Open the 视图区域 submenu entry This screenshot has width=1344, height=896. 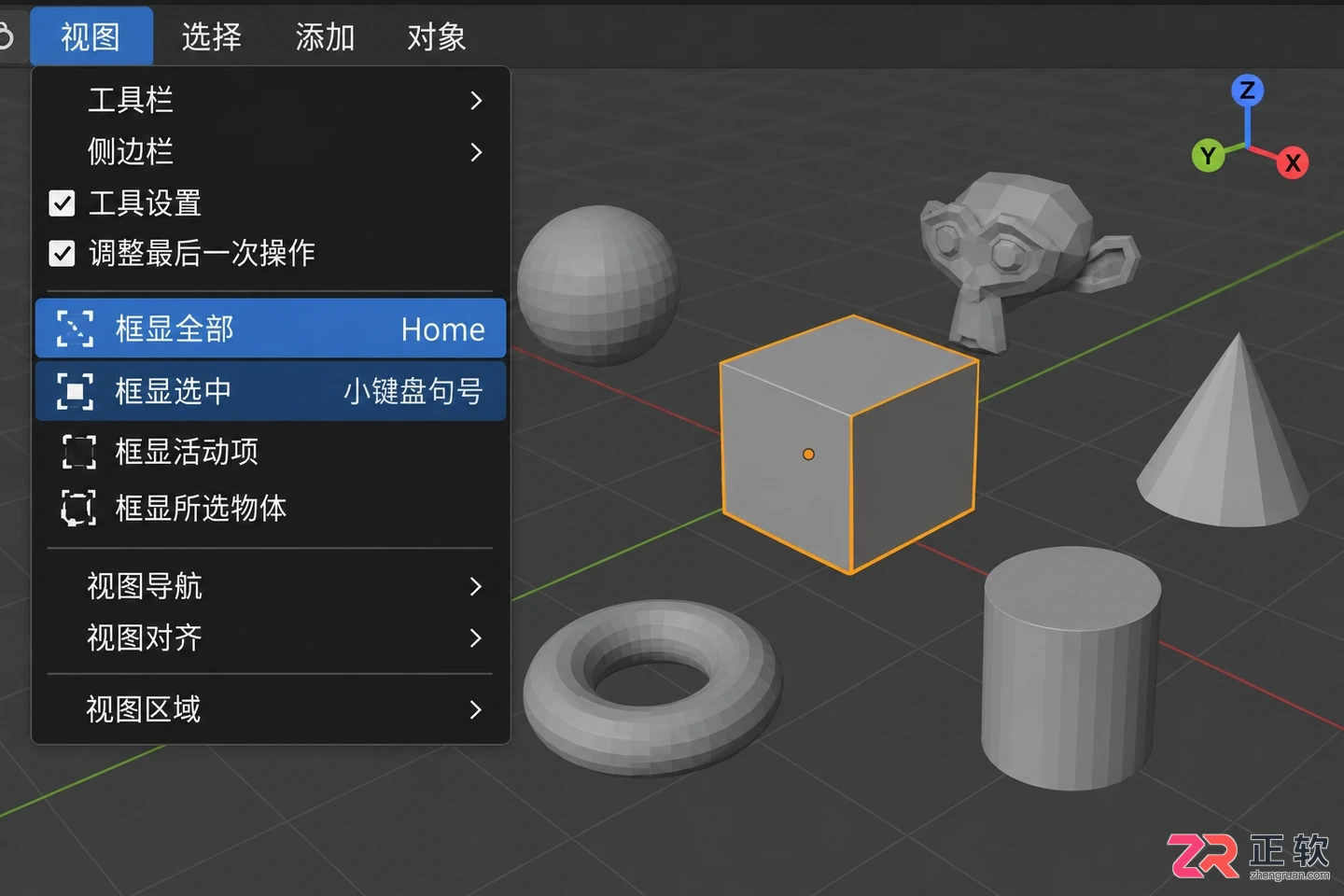[271, 709]
